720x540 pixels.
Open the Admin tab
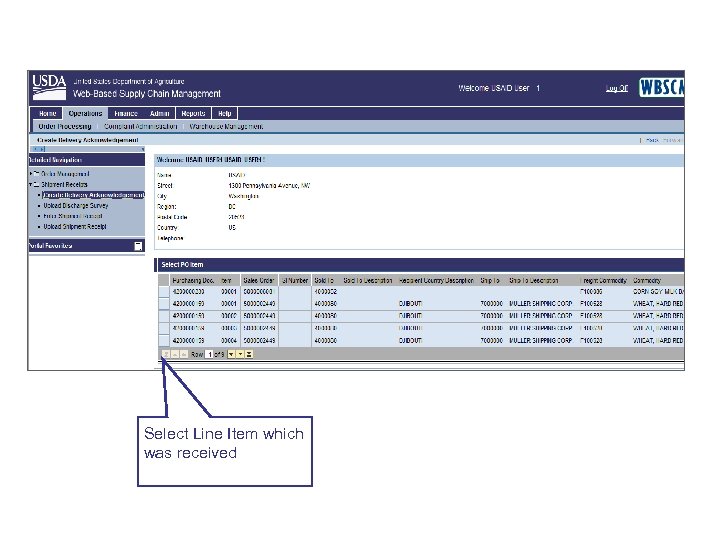tap(159, 113)
